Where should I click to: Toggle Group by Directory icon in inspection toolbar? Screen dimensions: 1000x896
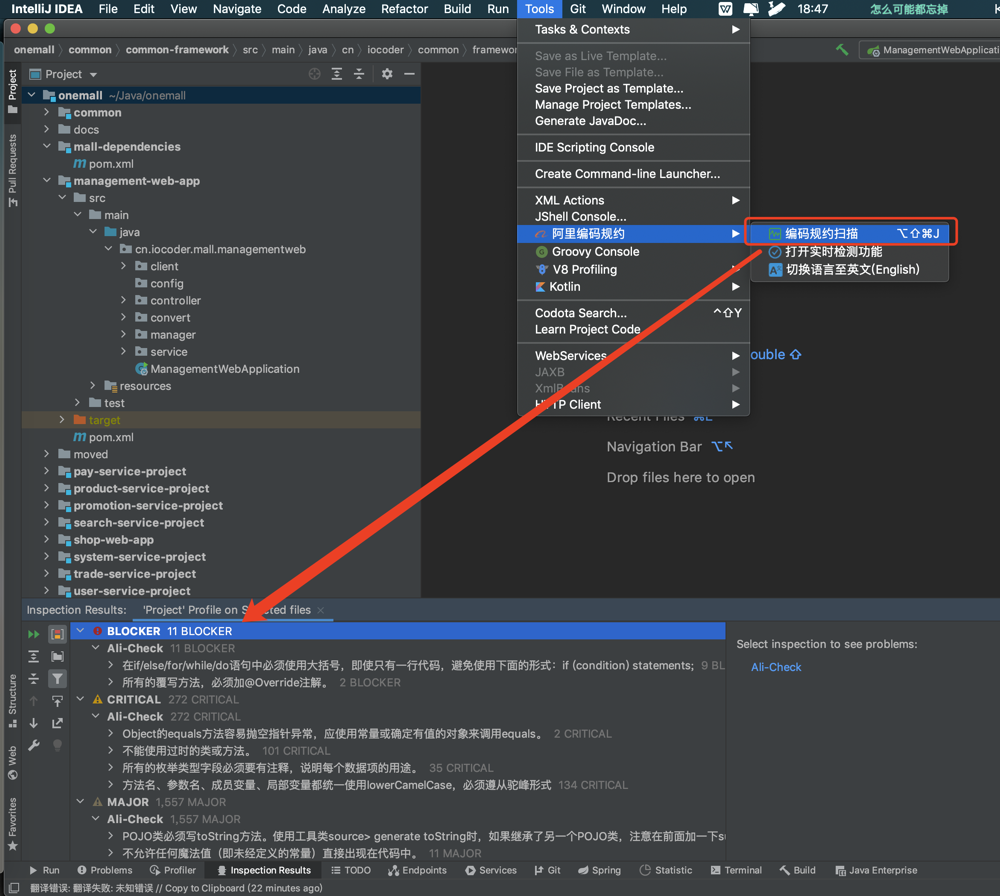point(57,656)
